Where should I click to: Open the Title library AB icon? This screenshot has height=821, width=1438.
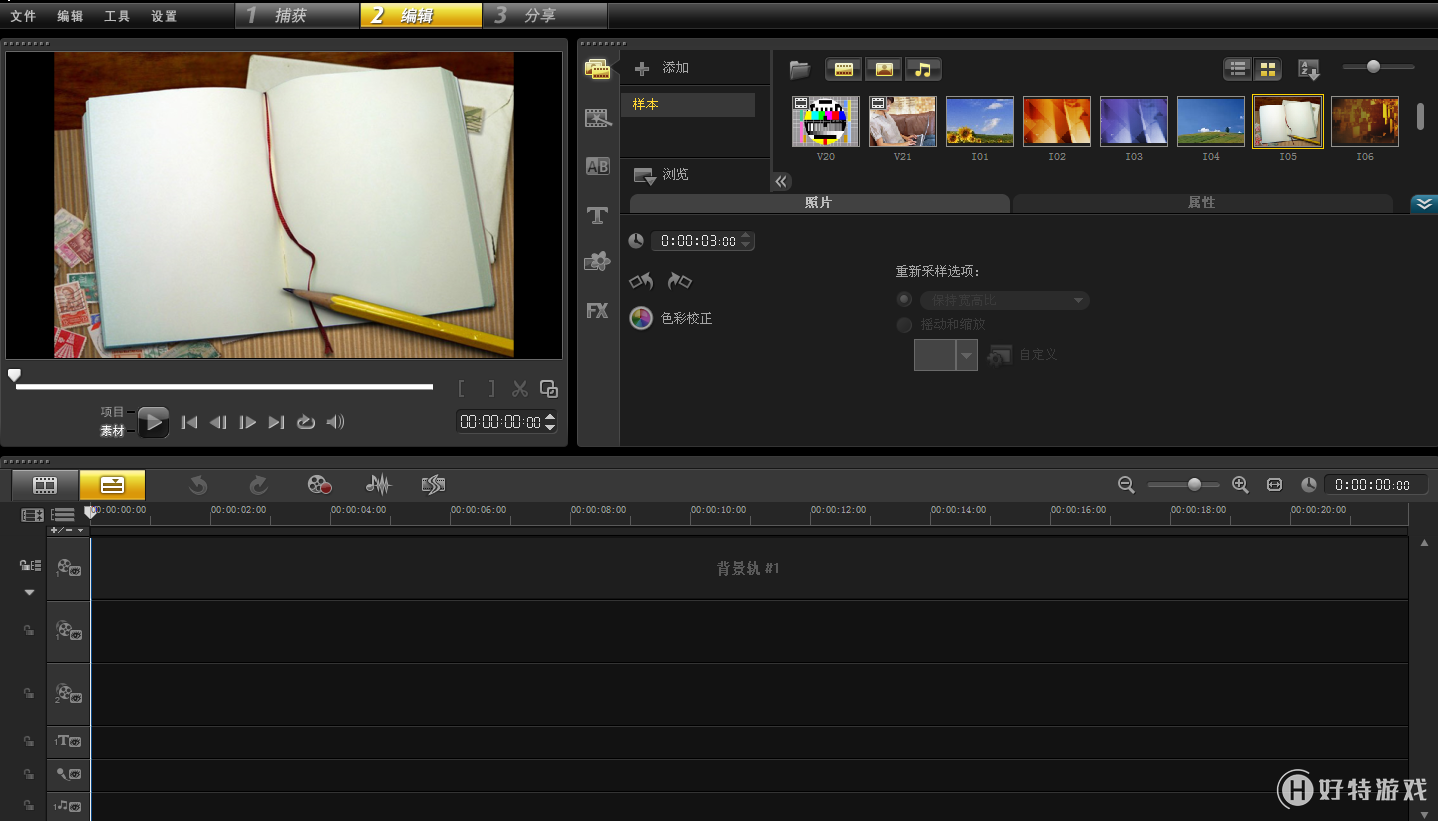[x=597, y=166]
